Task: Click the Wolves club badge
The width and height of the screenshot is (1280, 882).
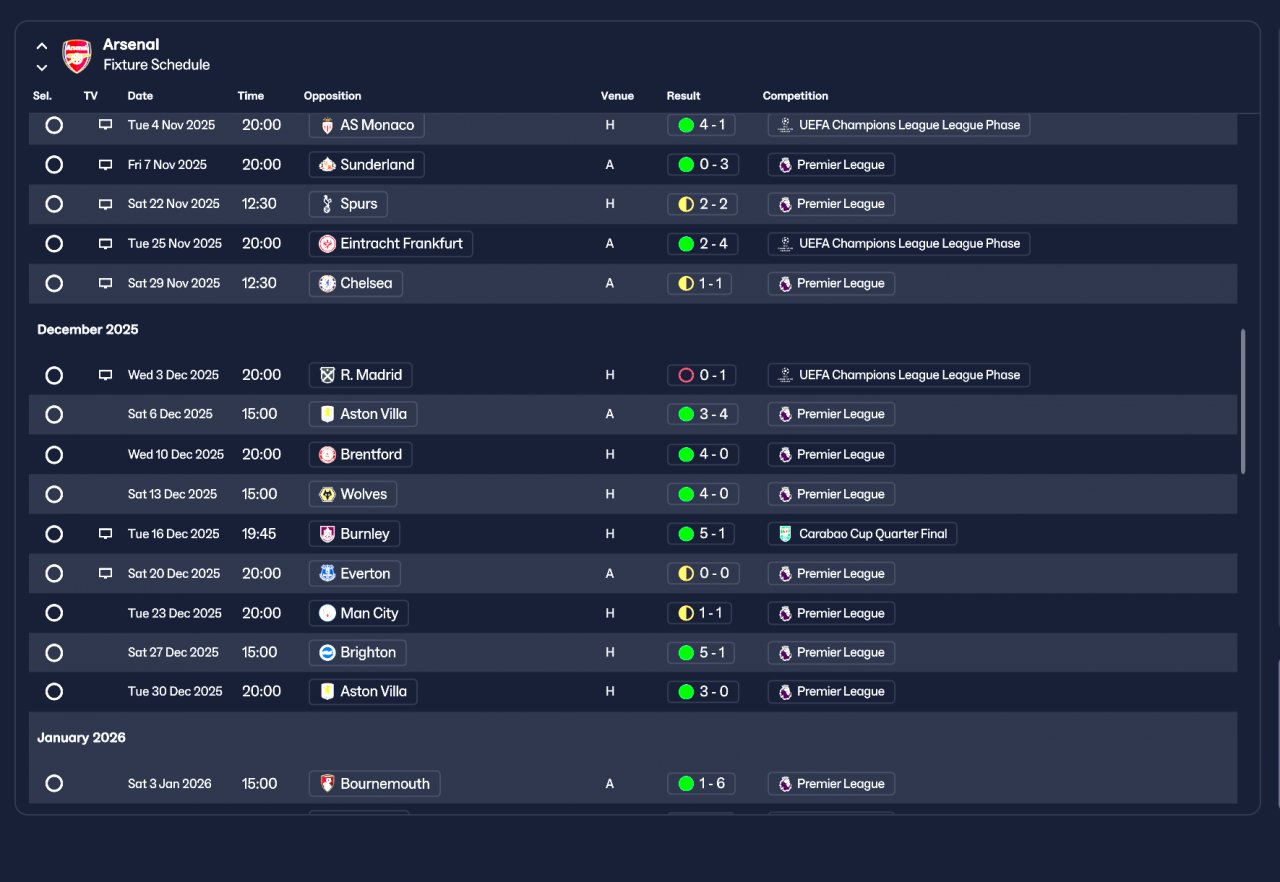Action: tap(327, 494)
